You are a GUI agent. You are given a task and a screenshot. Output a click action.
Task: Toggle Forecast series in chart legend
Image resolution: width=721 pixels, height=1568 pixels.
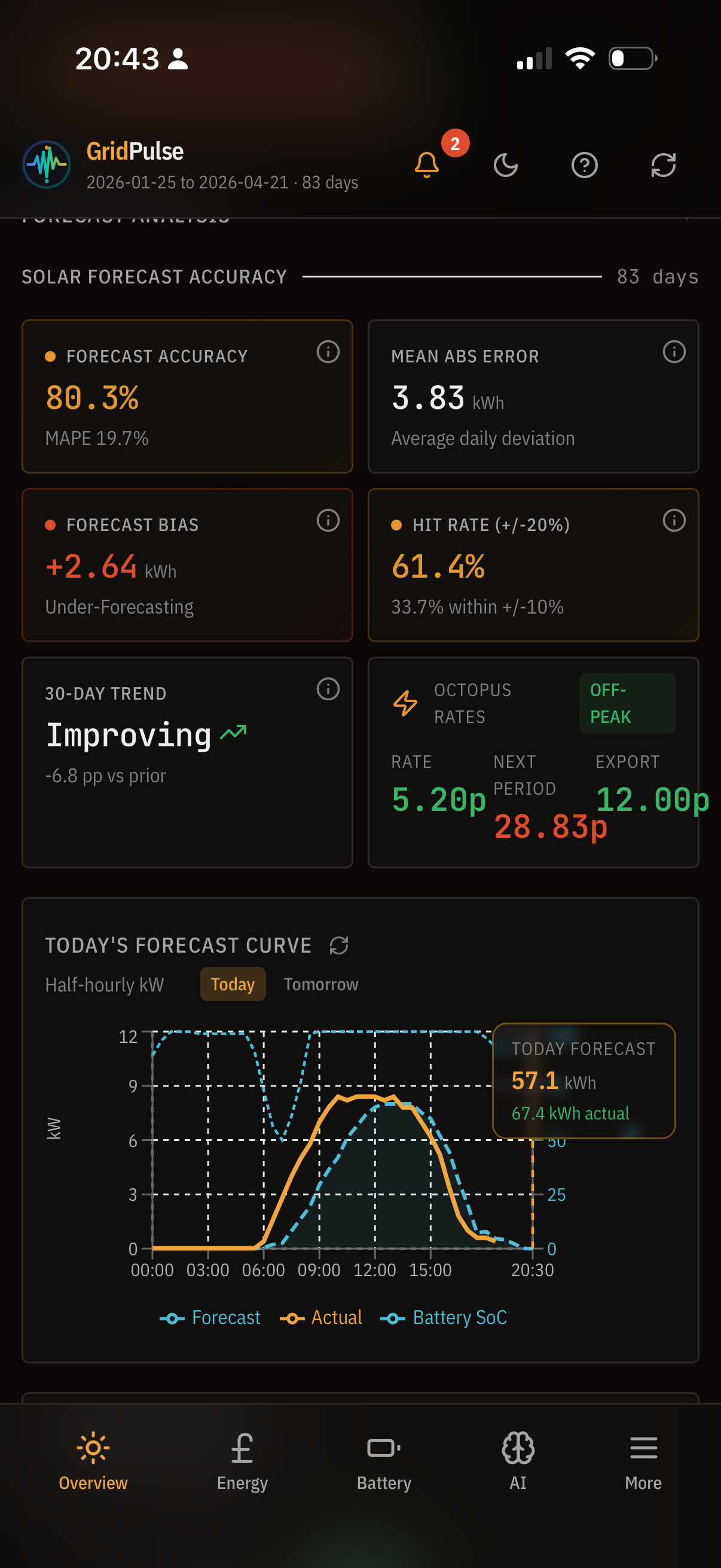pos(210,1318)
